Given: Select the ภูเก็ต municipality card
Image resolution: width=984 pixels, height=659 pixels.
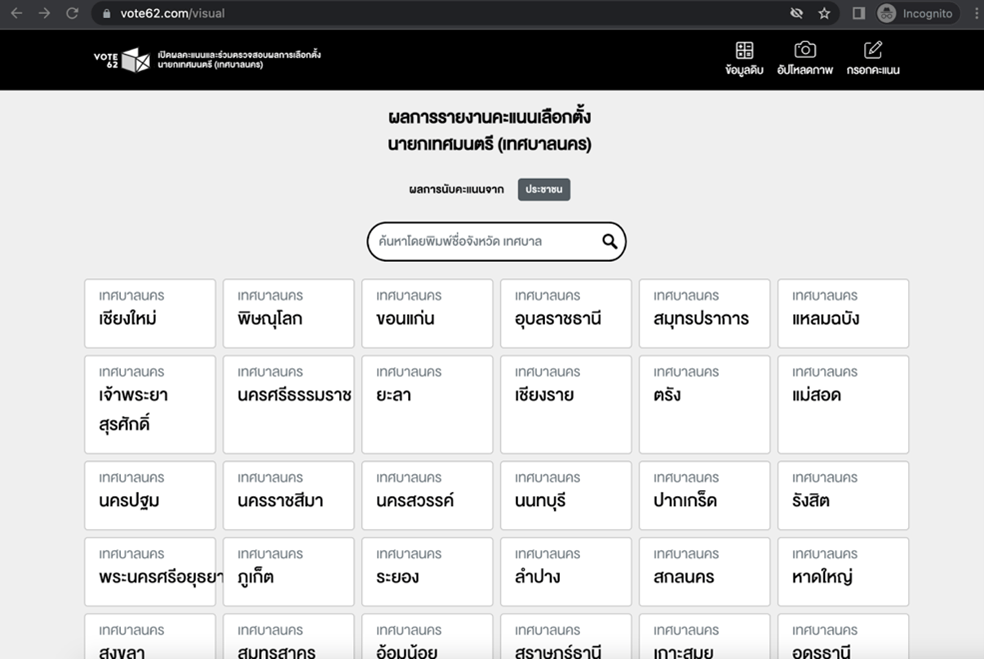Looking at the screenshot, I should [288, 571].
